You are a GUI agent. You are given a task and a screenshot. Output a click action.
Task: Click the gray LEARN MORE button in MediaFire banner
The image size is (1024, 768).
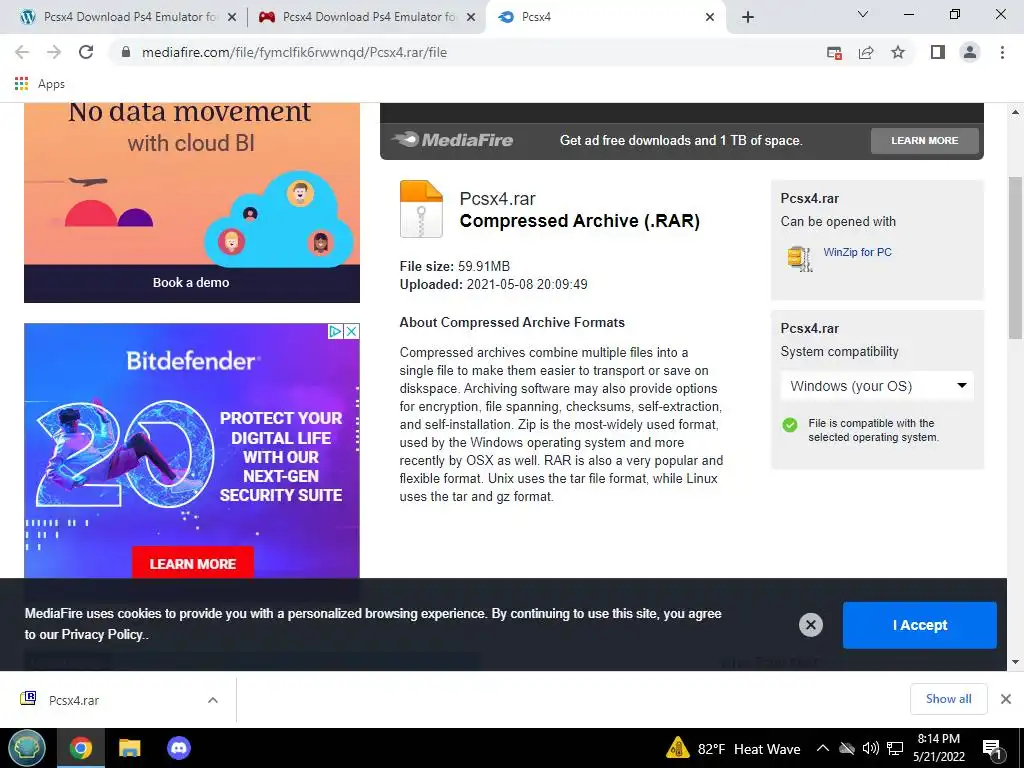click(x=924, y=140)
